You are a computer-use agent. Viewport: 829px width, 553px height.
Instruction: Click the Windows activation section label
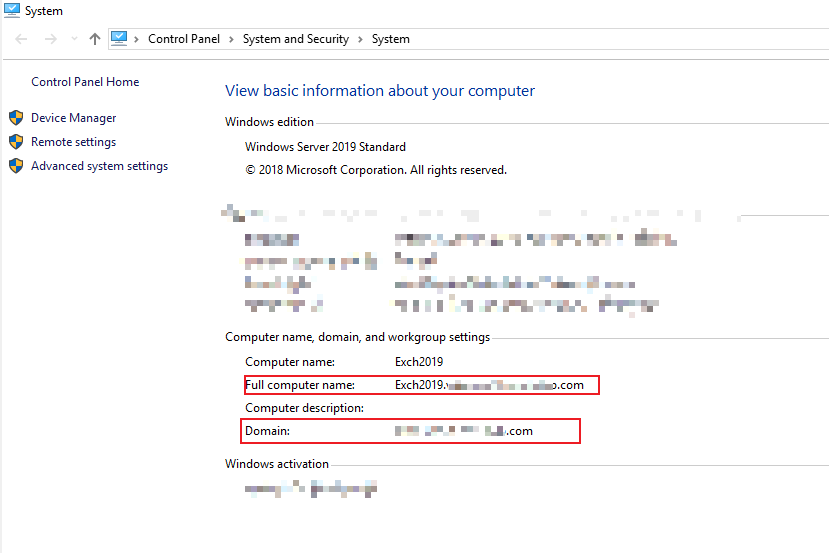click(277, 464)
